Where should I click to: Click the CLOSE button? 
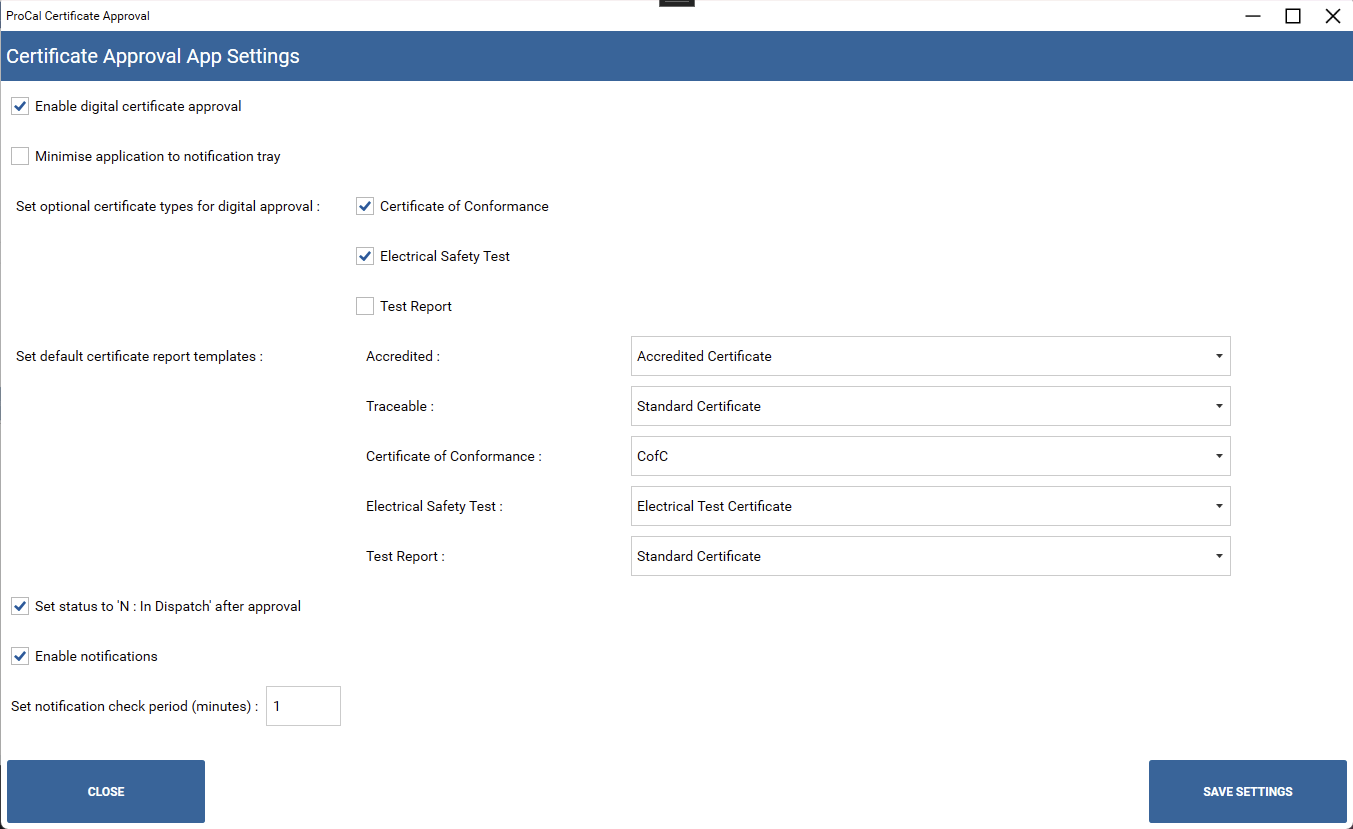[x=106, y=791]
